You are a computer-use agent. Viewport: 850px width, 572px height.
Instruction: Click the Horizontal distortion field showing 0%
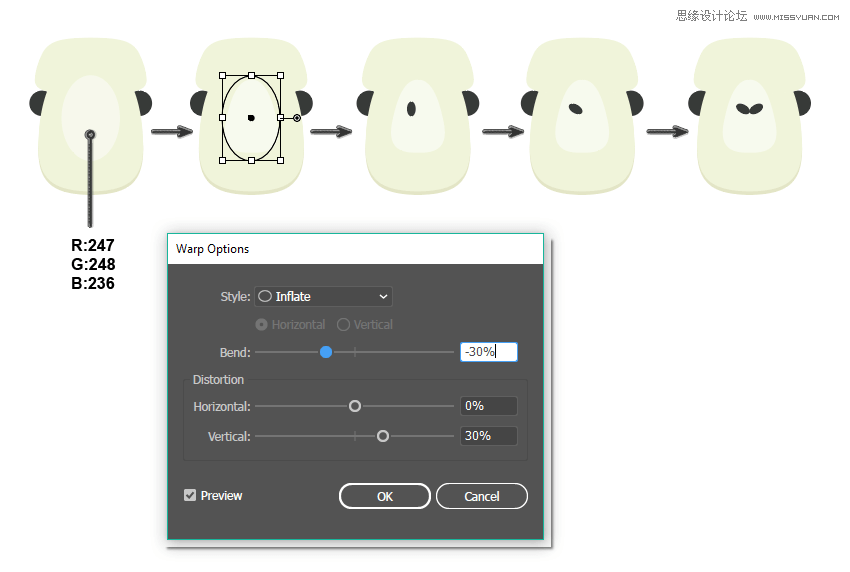click(488, 406)
